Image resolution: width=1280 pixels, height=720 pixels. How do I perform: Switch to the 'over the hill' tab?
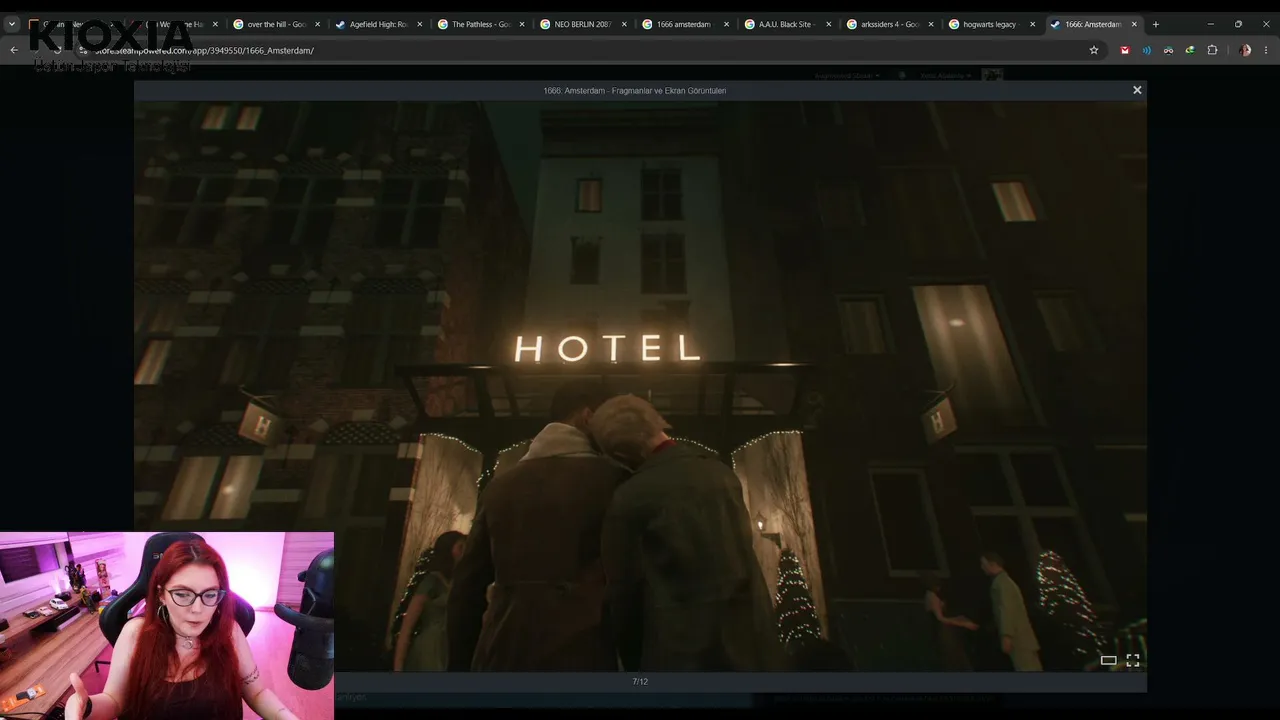[x=275, y=24]
